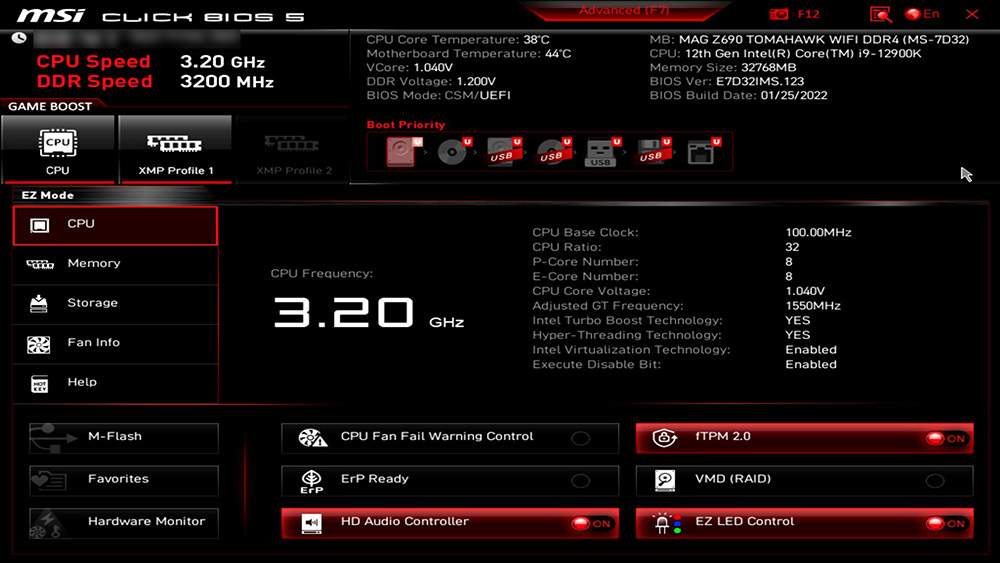The width and height of the screenshot is (1000, 563).
Task: Click the Favorites heart folder icon
Action: click(49, 480)
